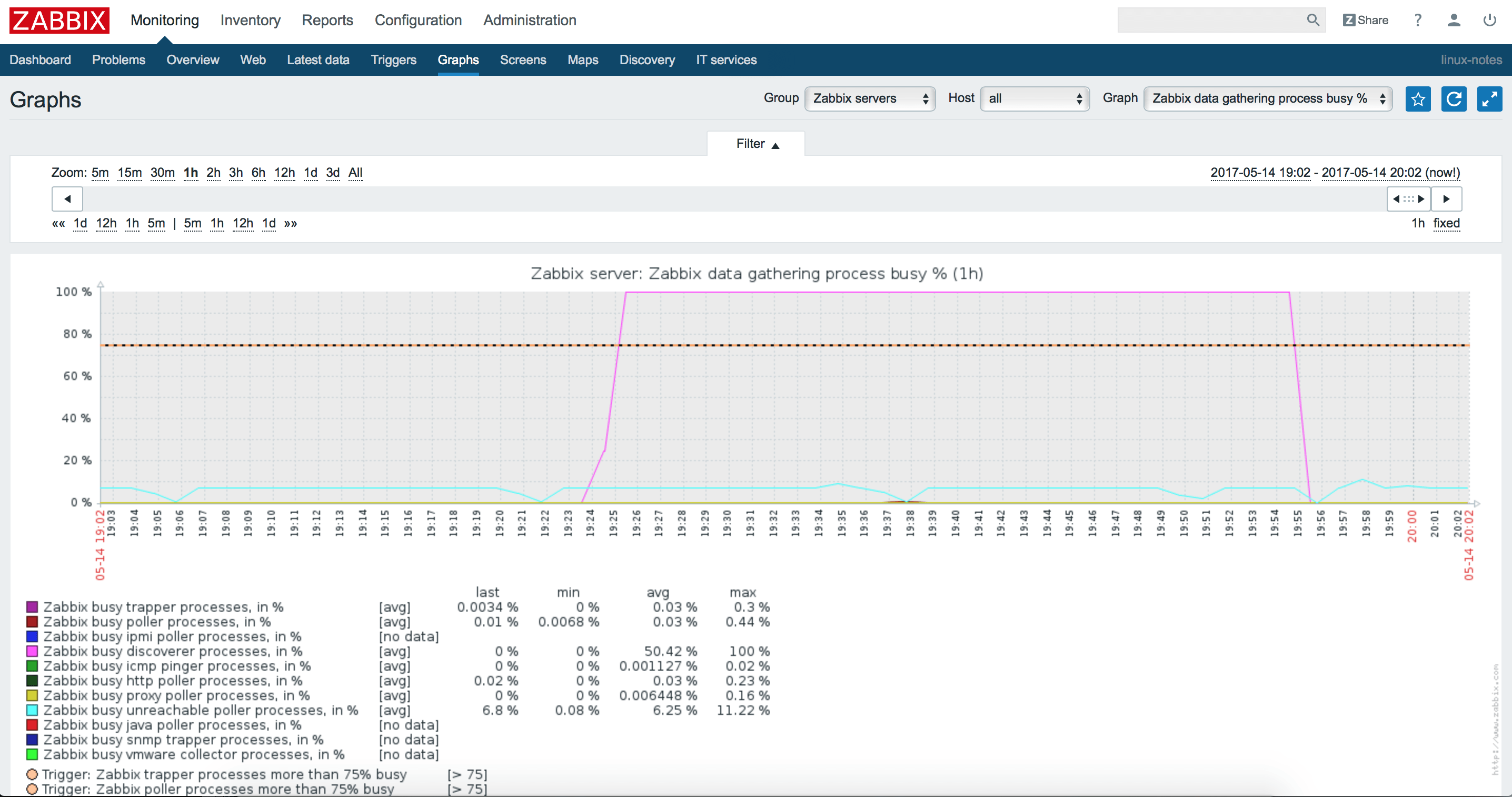Set zoom to 5m
The width and height of the screenshot is (1512, 797).
(x=101, y=173)
